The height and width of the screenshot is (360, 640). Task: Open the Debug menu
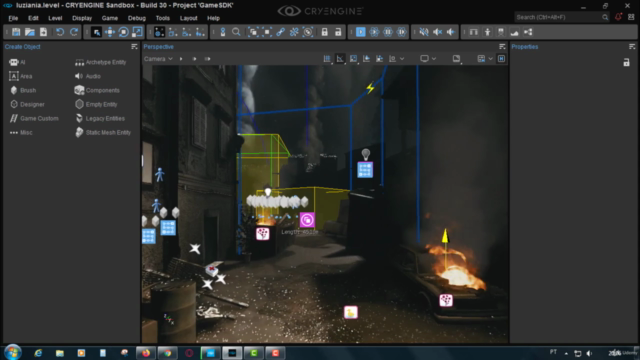click(x=137, y=18)
